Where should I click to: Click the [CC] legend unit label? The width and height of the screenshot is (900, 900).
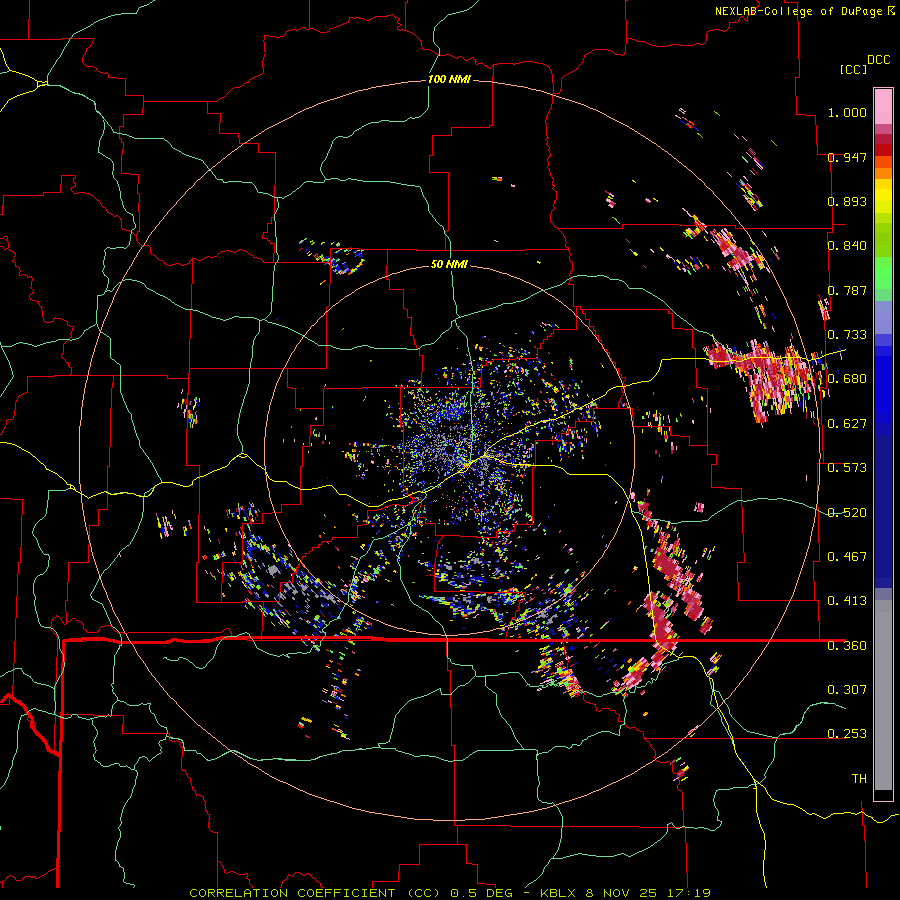tap(853, 69)
